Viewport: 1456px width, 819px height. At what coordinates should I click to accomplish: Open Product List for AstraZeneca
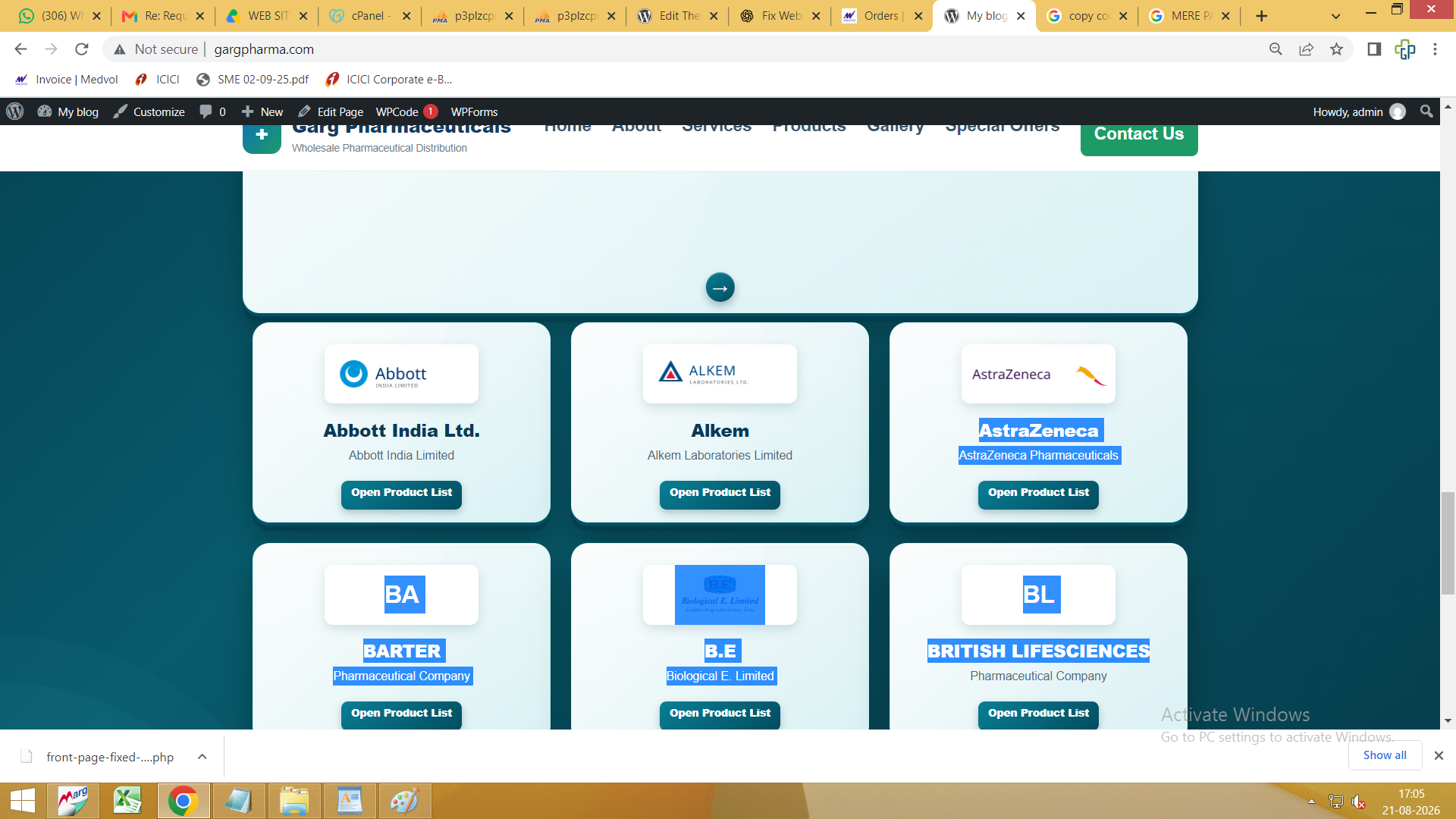[1038, 493]
